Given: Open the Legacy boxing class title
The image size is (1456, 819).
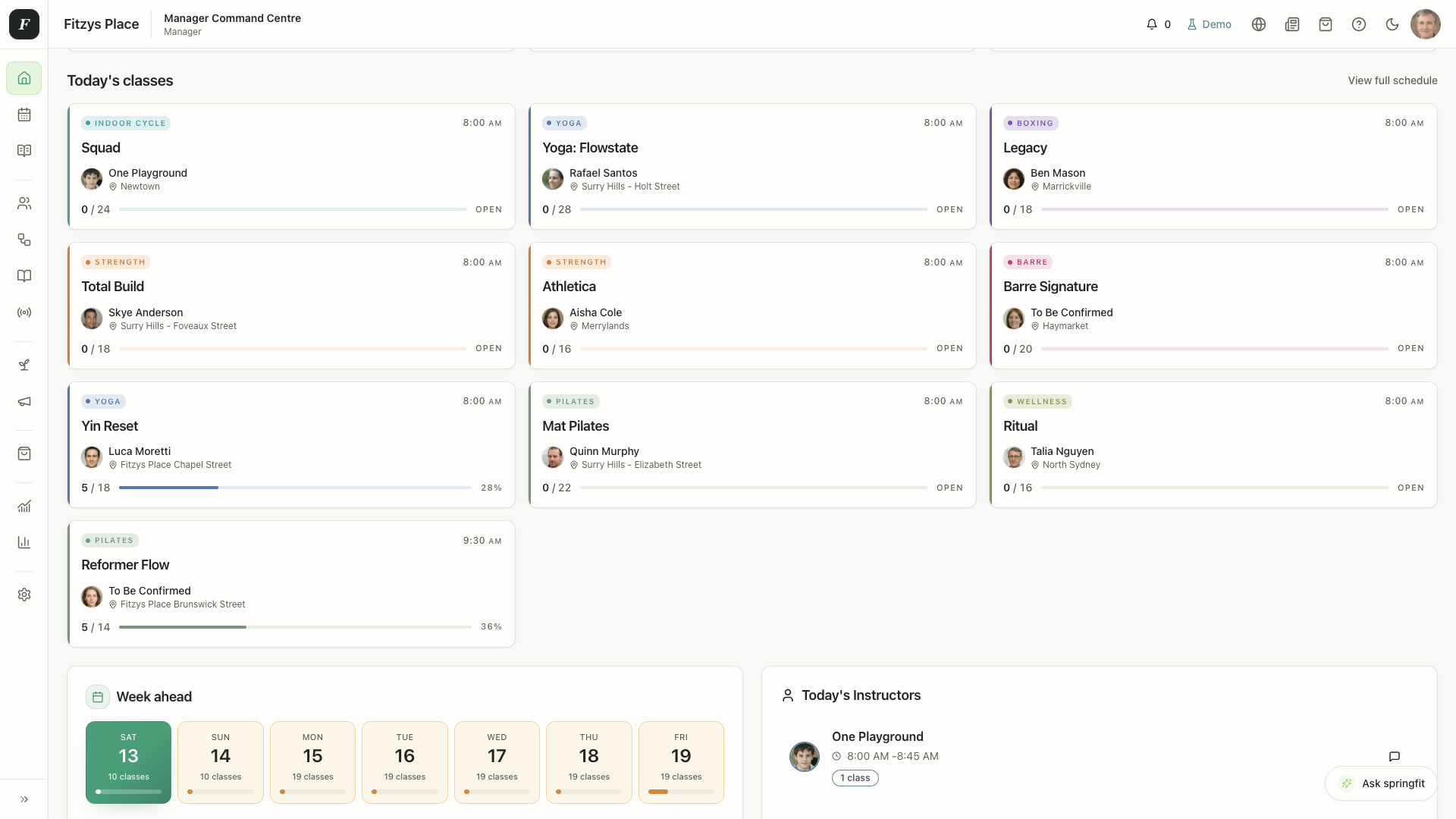Looking at the screenshot, I should coord(1025,148).
